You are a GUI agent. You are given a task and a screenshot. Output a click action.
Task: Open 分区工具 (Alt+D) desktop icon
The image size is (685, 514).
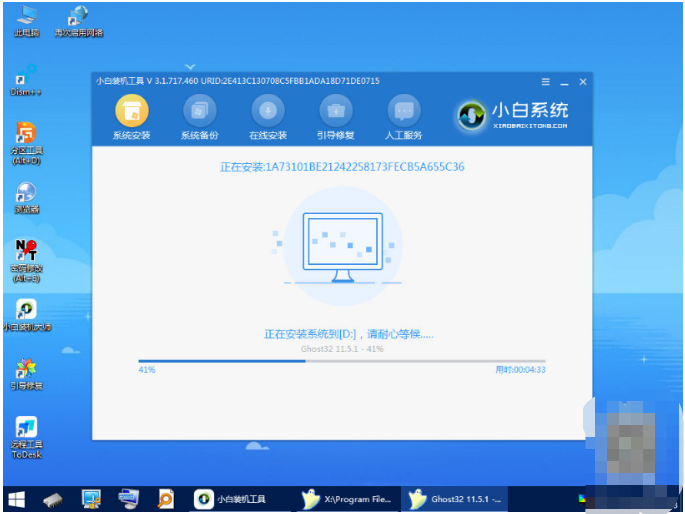(26, 144)
